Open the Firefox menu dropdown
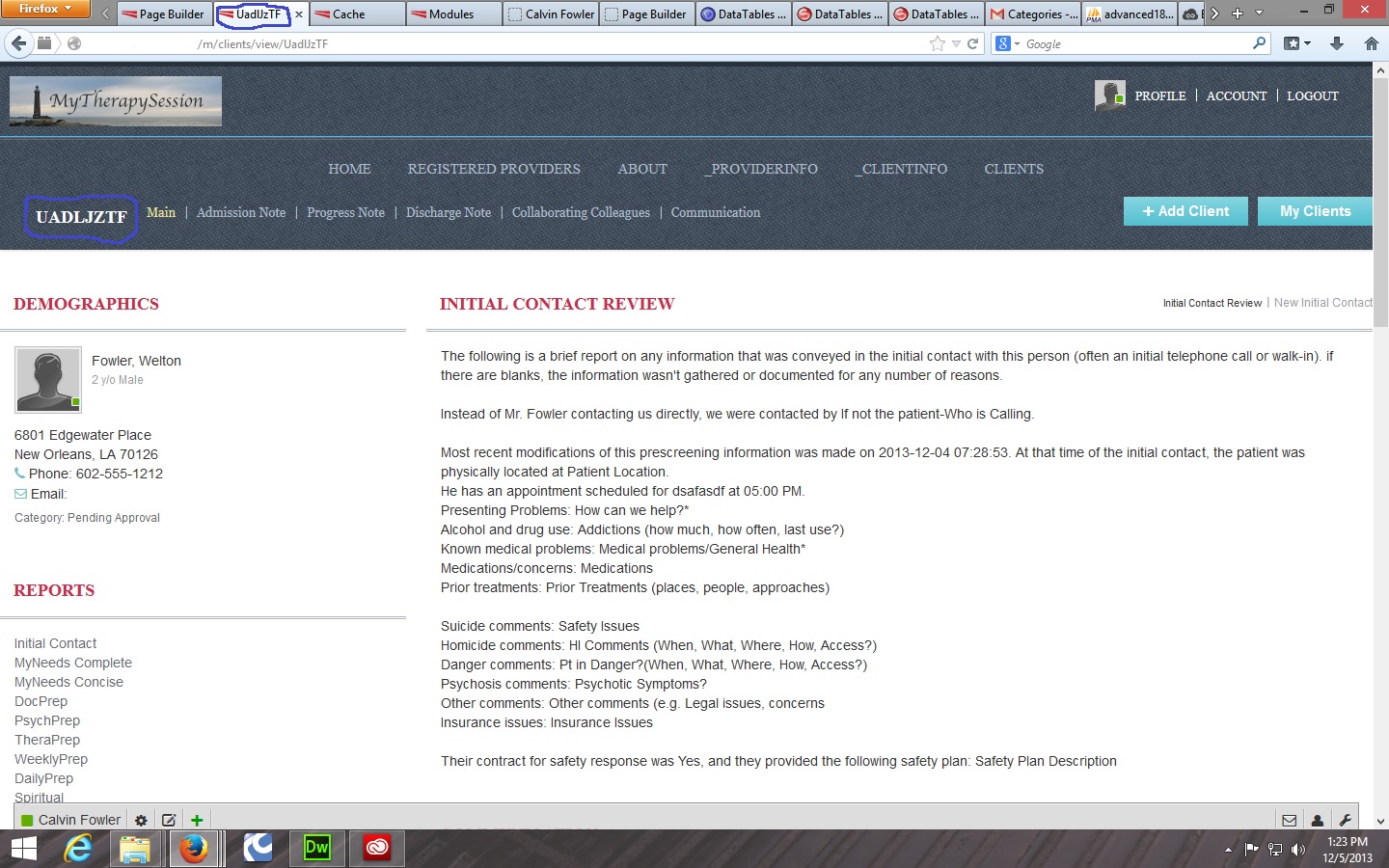This screenshot has width=1389, height=868. click(45, 9)
